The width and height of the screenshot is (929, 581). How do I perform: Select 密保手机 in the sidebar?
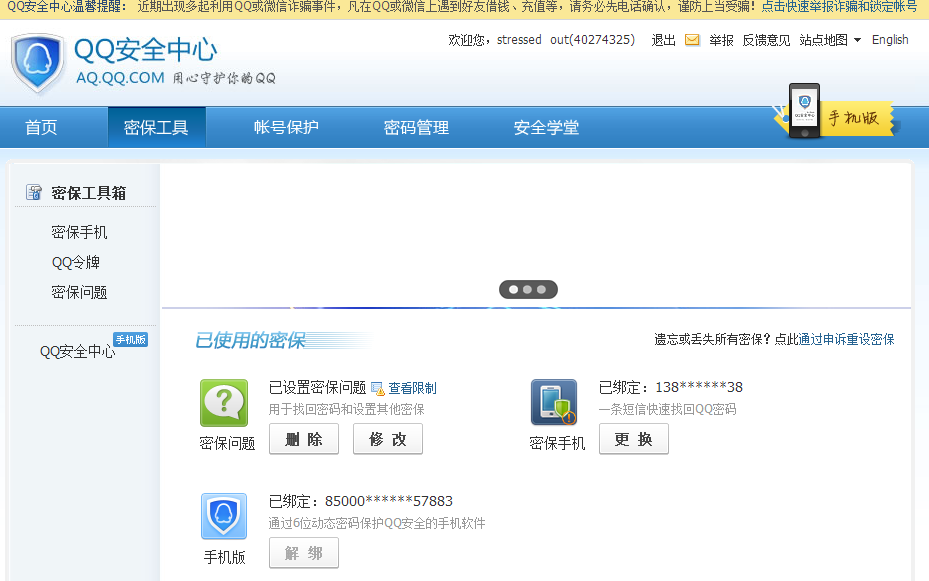click(x=79, y=232)
